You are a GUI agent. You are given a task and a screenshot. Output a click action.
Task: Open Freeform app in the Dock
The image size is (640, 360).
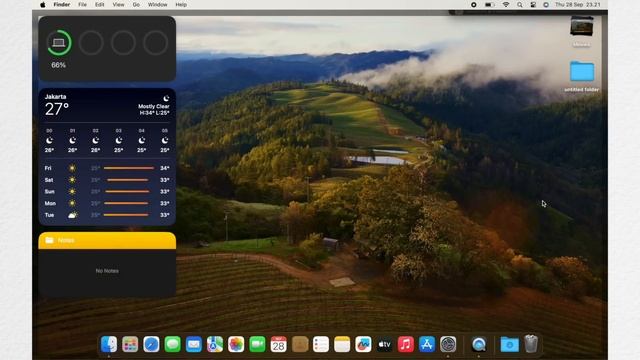click(363, 344)
